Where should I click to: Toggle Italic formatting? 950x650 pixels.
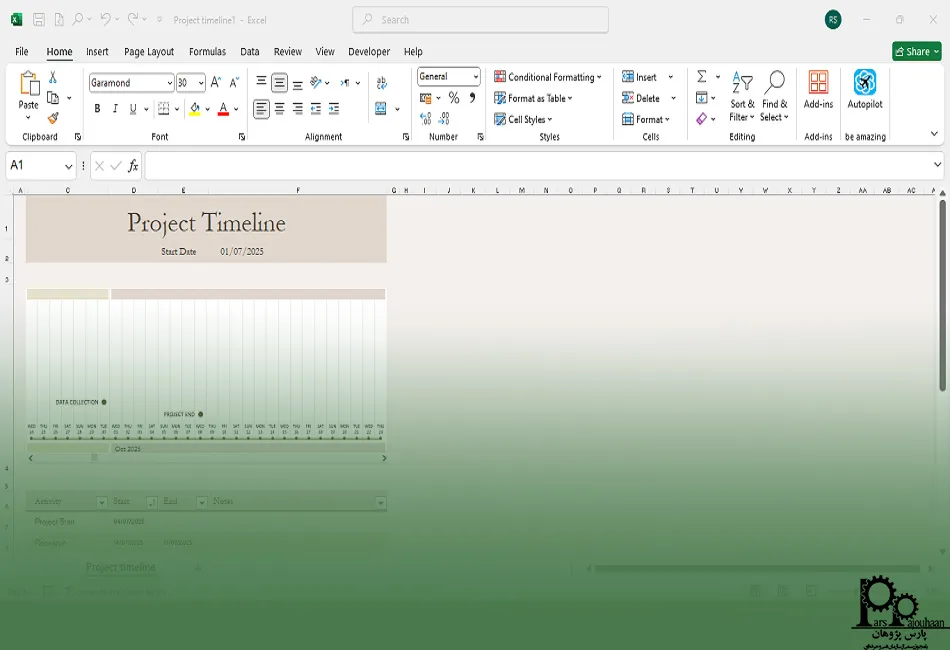[x=115, y=109]
